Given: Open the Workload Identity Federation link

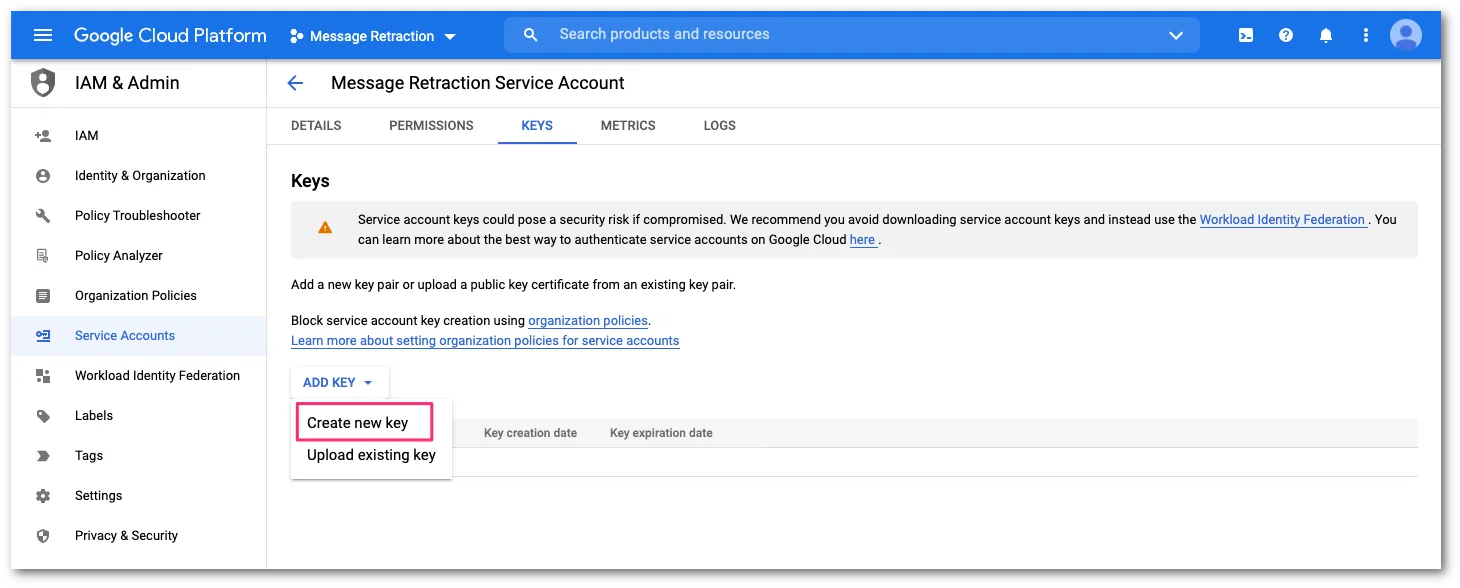Looking at the screenshot, I should [x=1282, y=219].
